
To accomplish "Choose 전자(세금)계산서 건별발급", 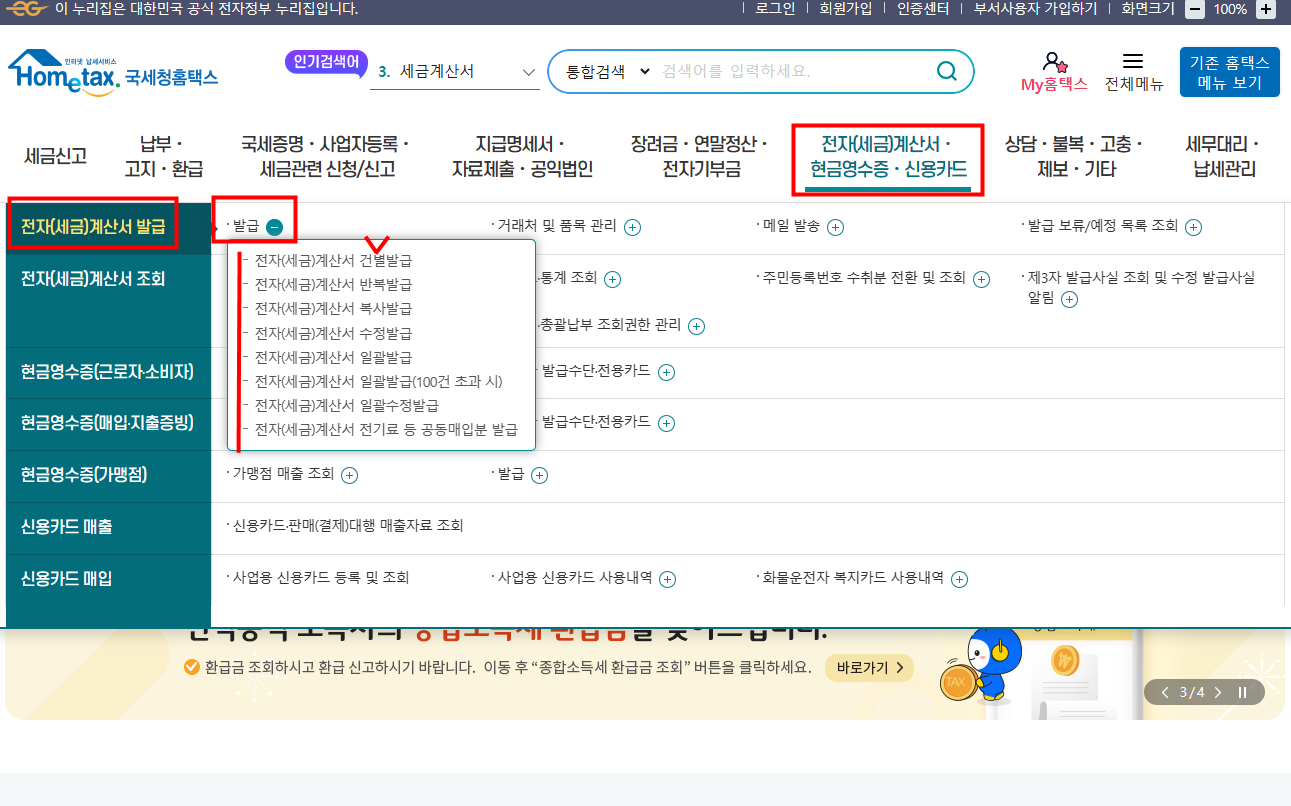I will tap(333, 260).
